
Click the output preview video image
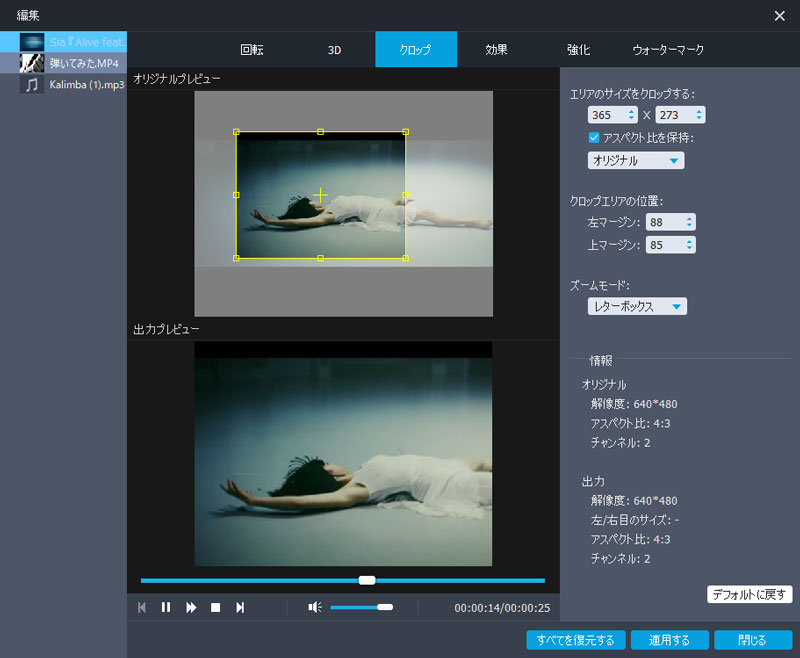[x=343, y=453]
